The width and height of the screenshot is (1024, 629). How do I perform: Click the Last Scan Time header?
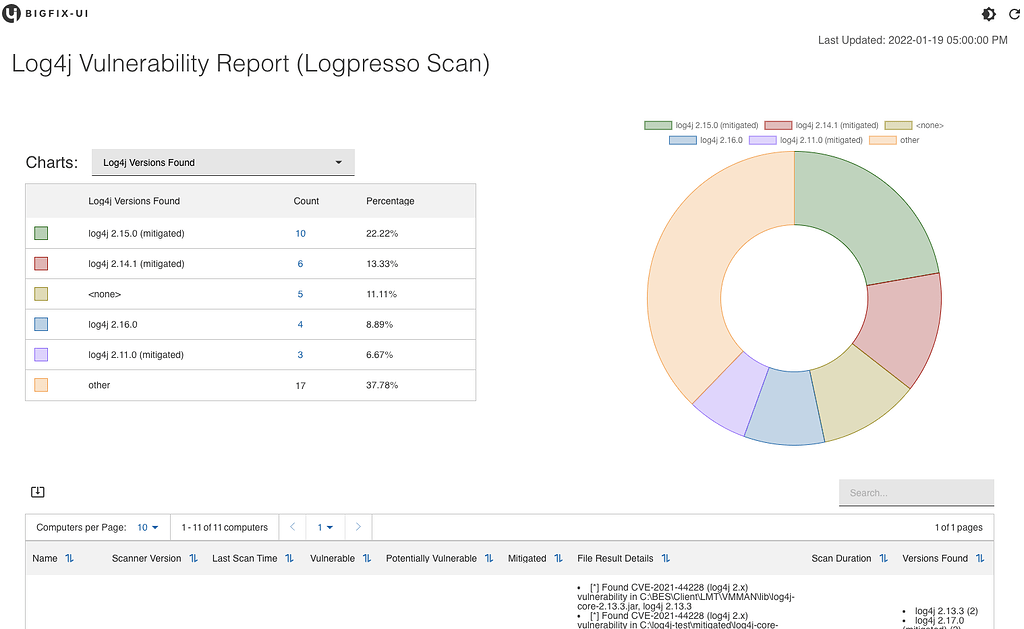244,558
